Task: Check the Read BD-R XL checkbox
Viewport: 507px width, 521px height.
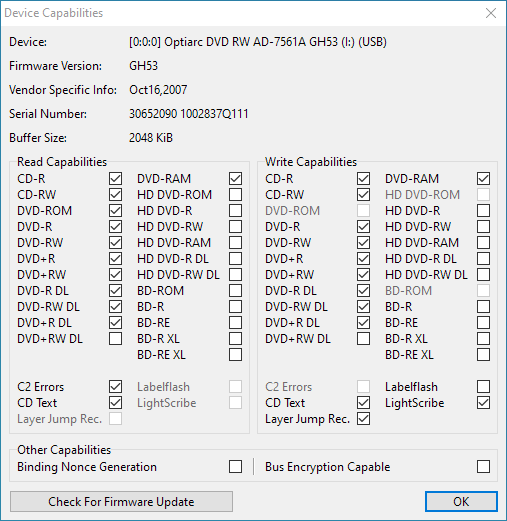Action: tap(235, 339)
